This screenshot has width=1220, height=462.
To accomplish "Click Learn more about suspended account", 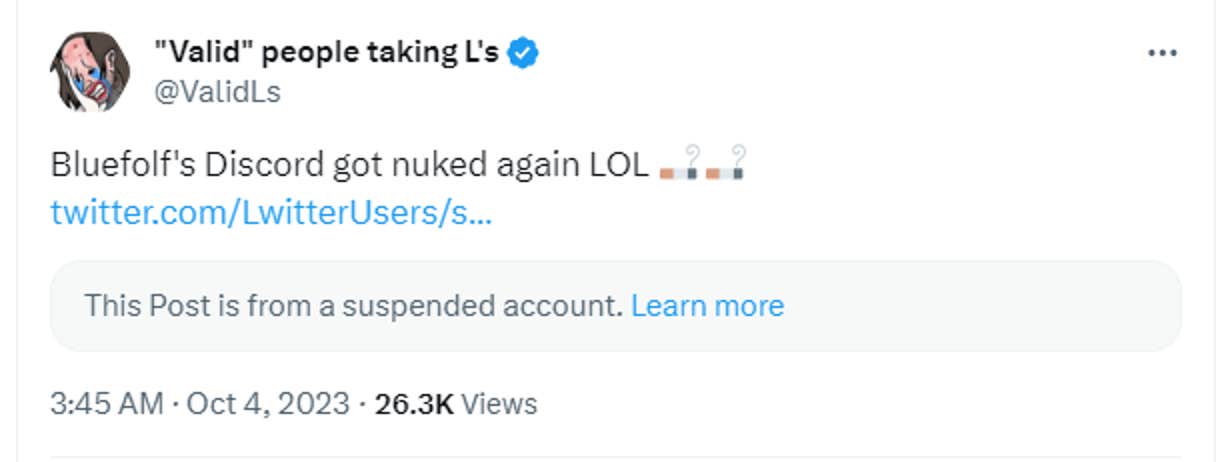I will pos(707,305).
